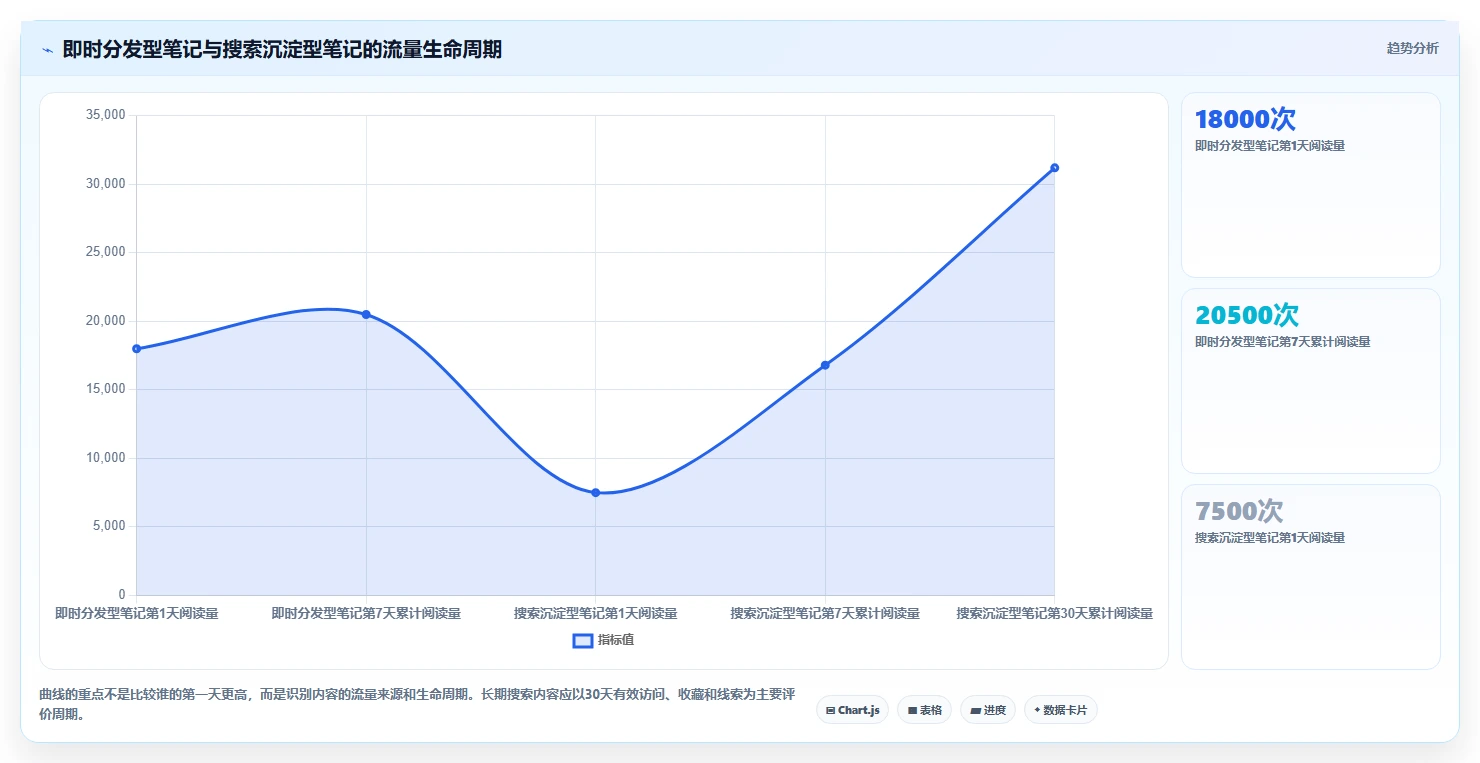
Task: Click the x-axis label 搜索沉淀型笔记第1天阅读量
Action: click(x=596, y=613)
